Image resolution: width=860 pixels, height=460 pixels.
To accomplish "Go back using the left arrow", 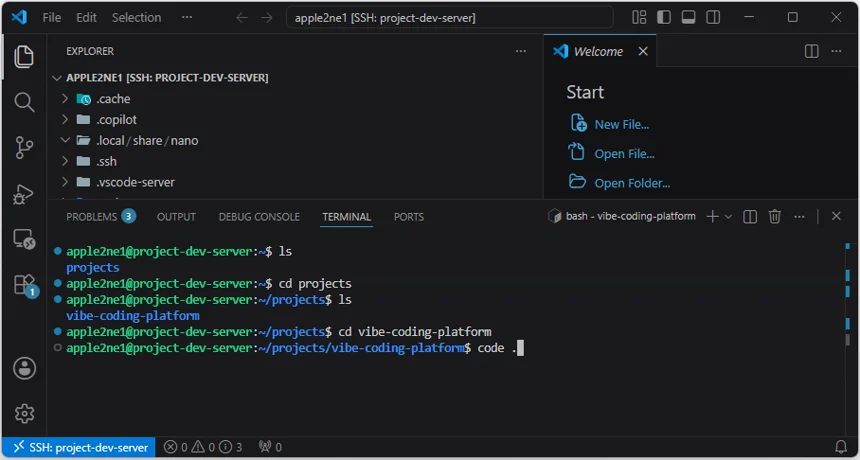I will pos(242,18).
